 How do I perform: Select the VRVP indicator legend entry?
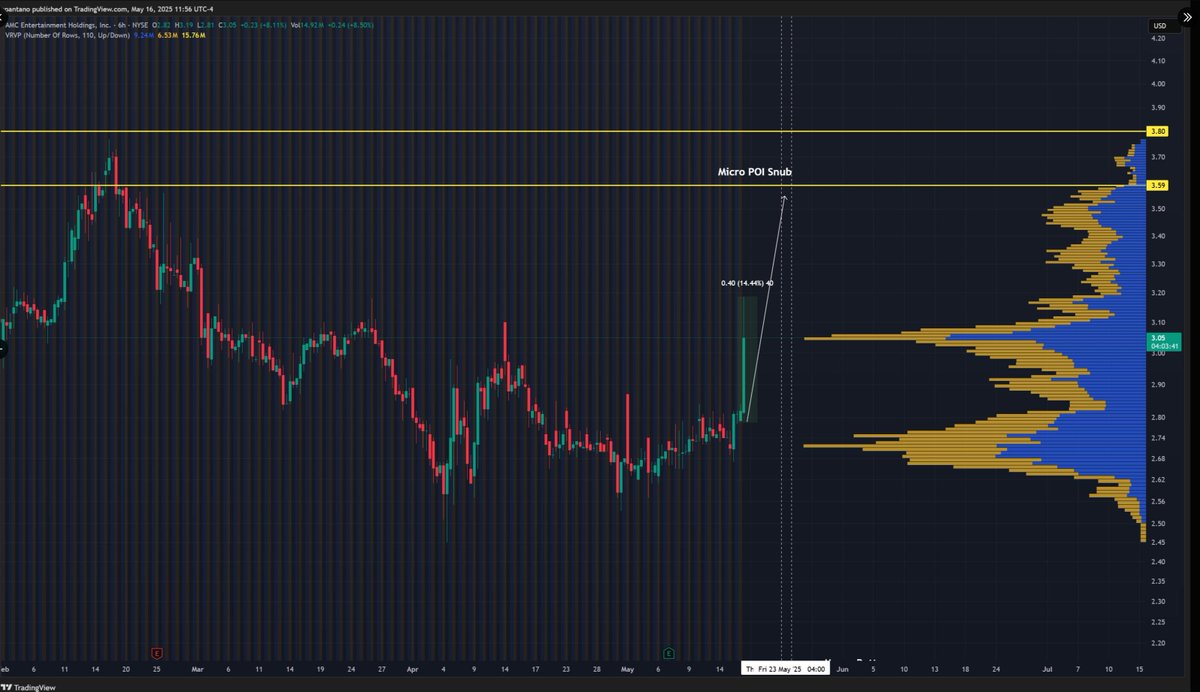[67, 35]
